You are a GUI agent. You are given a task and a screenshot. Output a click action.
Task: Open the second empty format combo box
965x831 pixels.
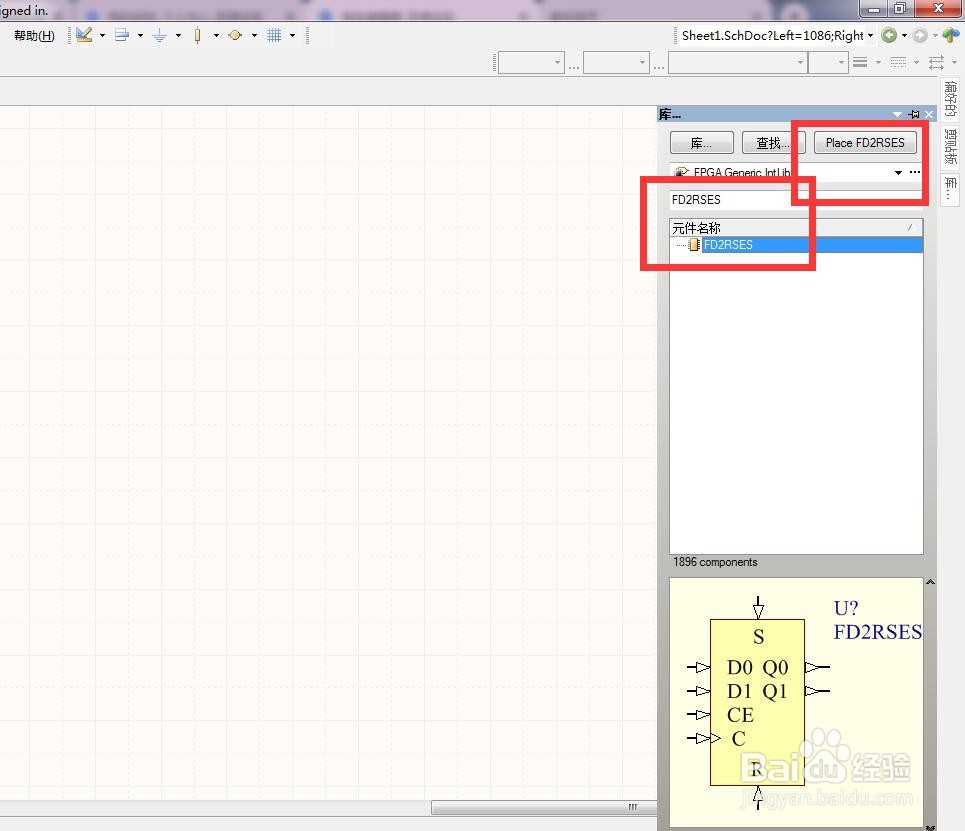[616, 62]
